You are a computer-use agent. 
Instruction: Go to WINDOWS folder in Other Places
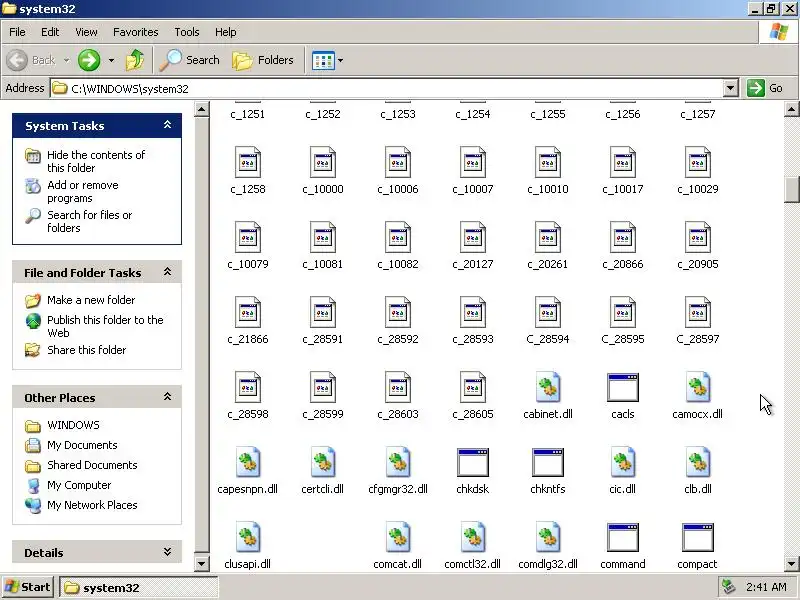[73, 425]
